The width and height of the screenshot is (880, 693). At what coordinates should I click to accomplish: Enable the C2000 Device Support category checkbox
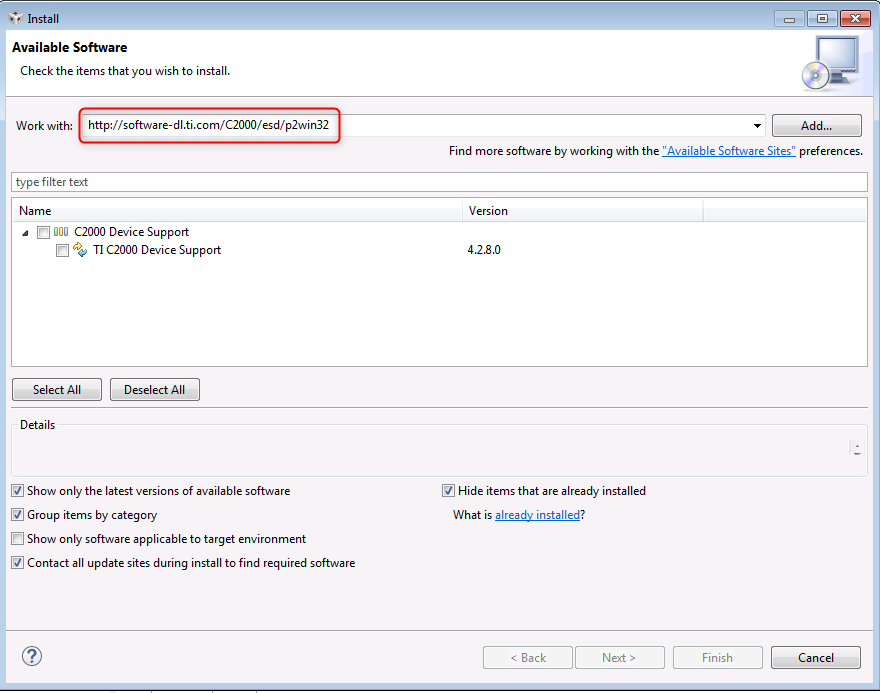point(43,231)
